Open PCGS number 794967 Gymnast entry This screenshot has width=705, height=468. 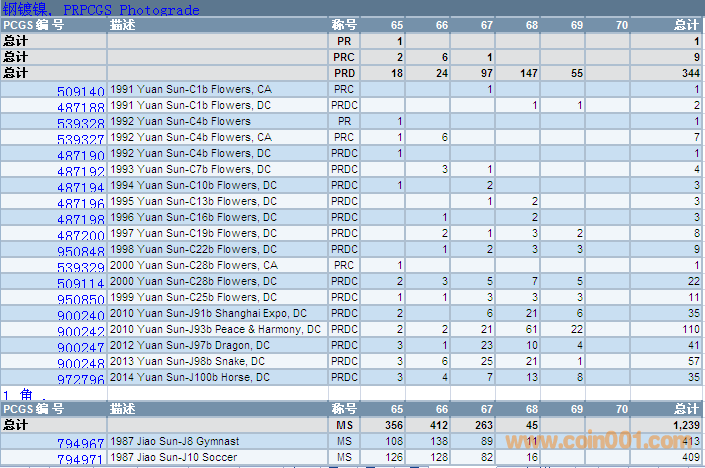coord(81,443)
